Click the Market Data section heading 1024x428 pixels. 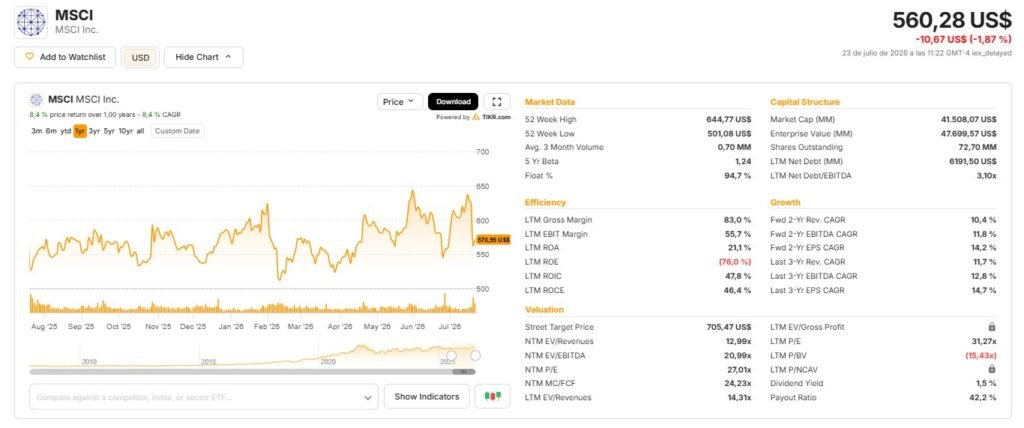550,102
